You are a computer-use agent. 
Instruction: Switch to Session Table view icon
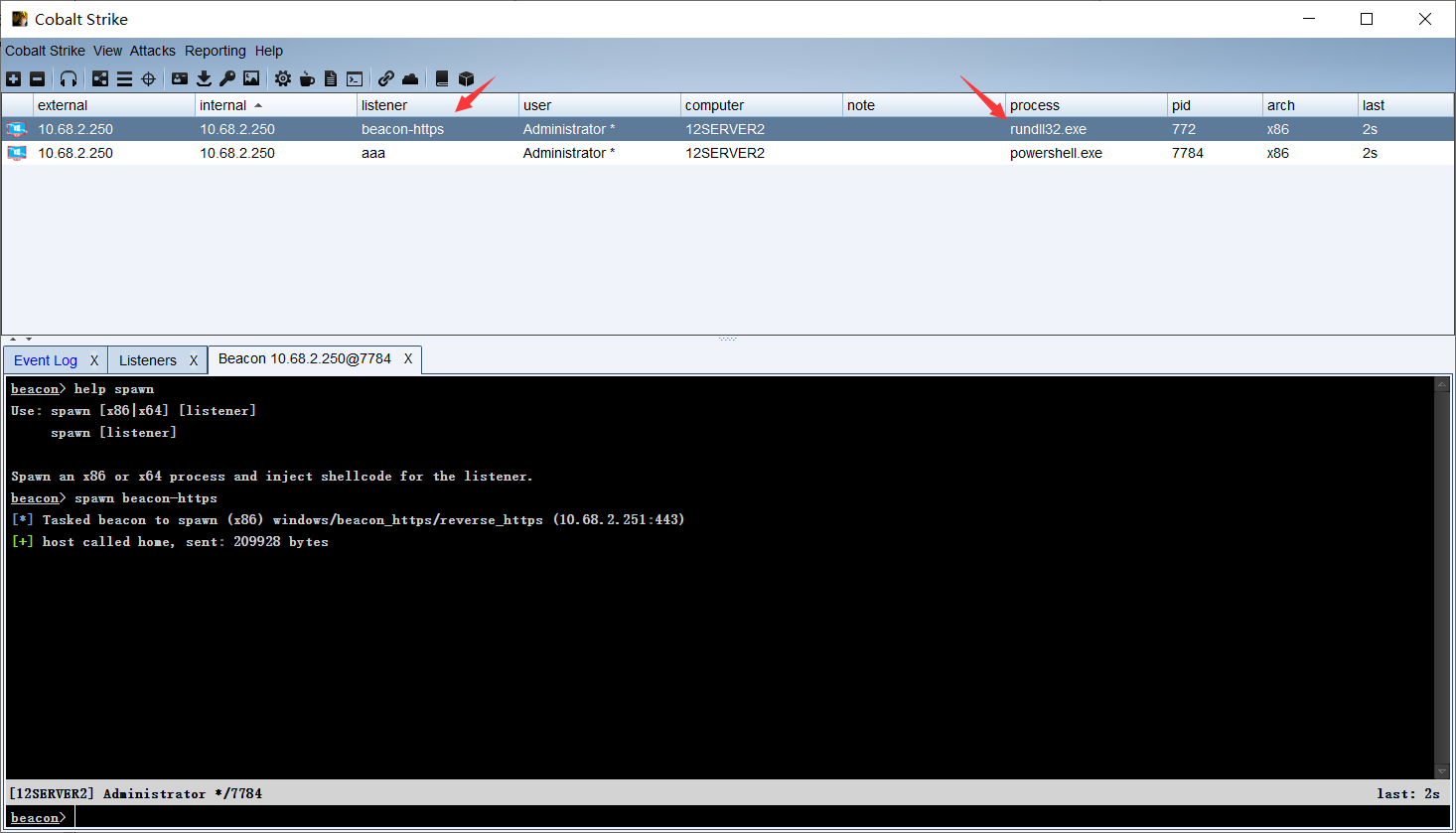pos(124,78)
